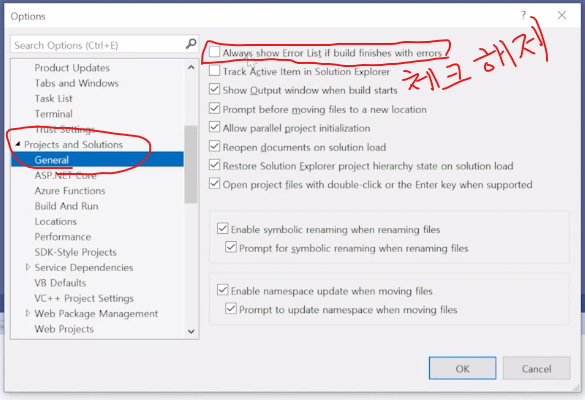Select Product Updates in options tree

[x=72, y=68]
